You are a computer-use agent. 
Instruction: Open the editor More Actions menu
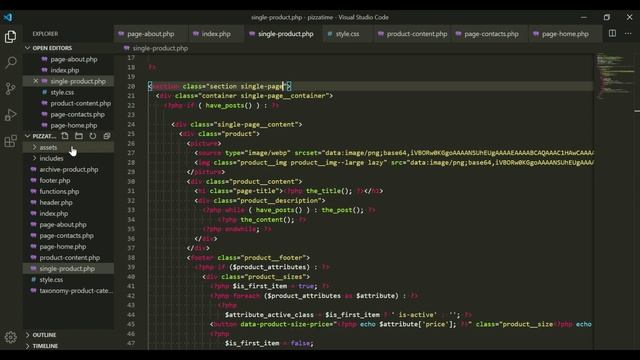tap(628, 33)
